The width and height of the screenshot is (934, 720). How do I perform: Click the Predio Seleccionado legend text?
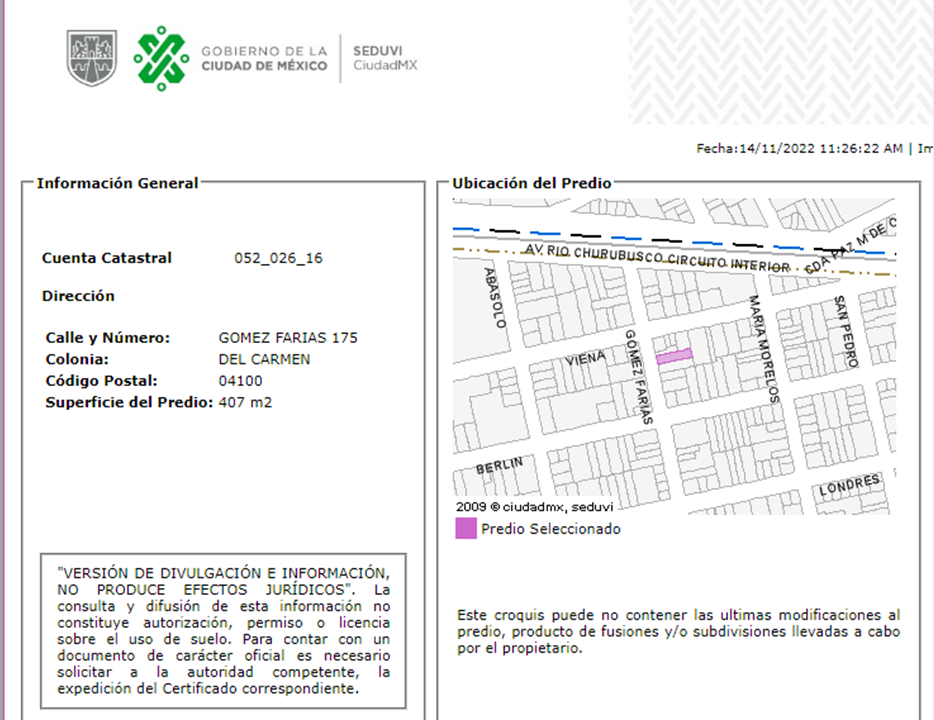point(551,529)
